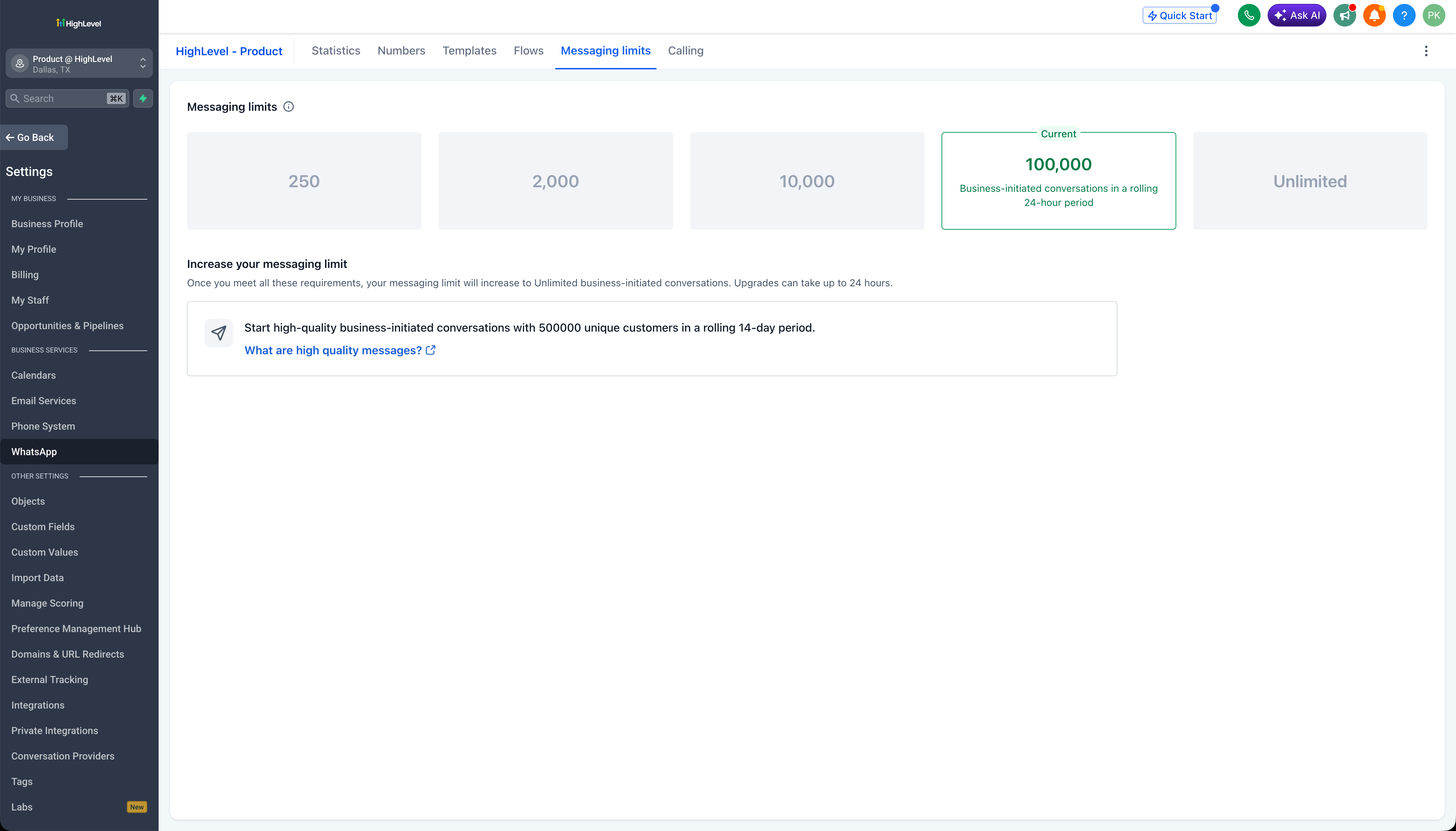Open My Staff settings
The height and width of the screenshot is (831, 1456).
[x=30, y=300]
